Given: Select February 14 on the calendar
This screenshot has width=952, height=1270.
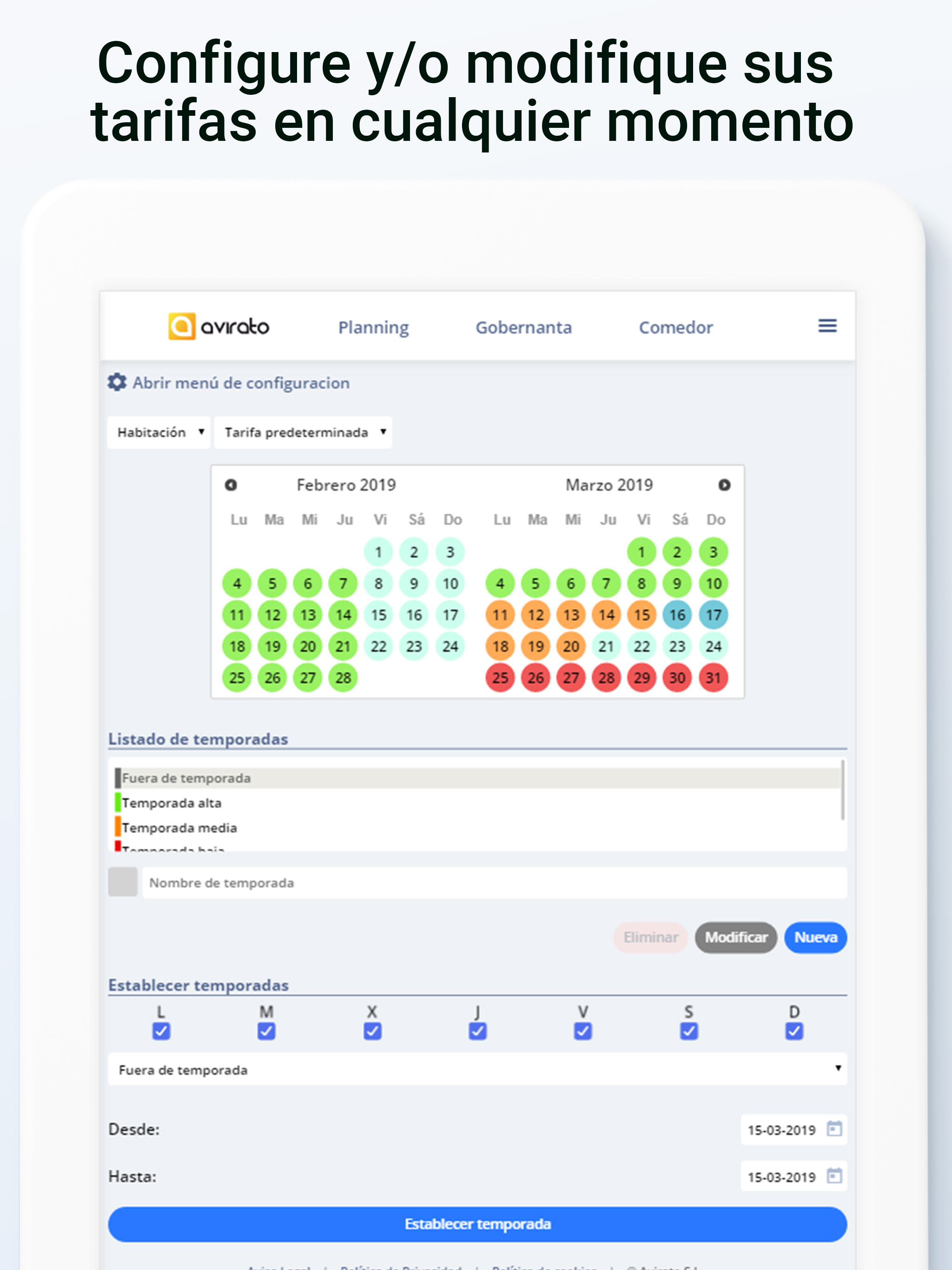Looking at the screenshot, I should pos(344,615).
